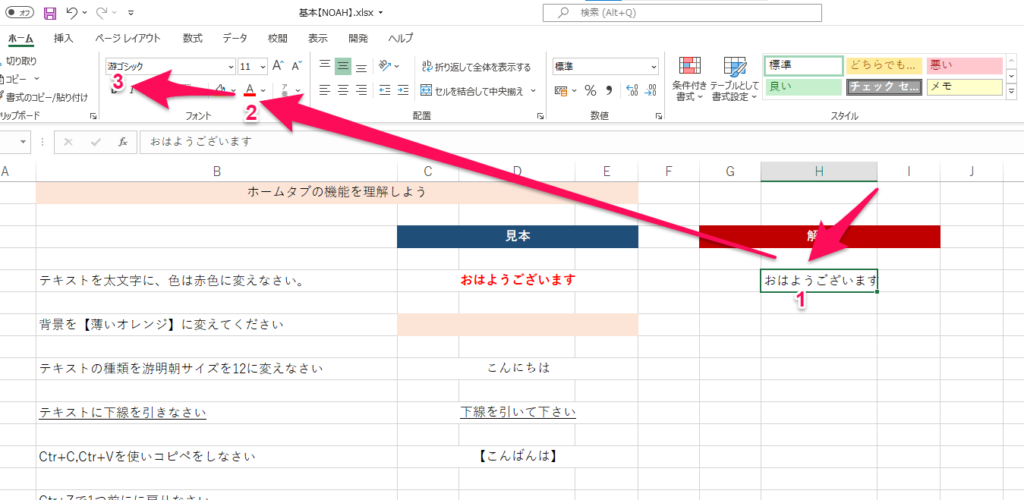Click the 切り取り (Cut) button
1024x500 pixels.
[21, 61]
